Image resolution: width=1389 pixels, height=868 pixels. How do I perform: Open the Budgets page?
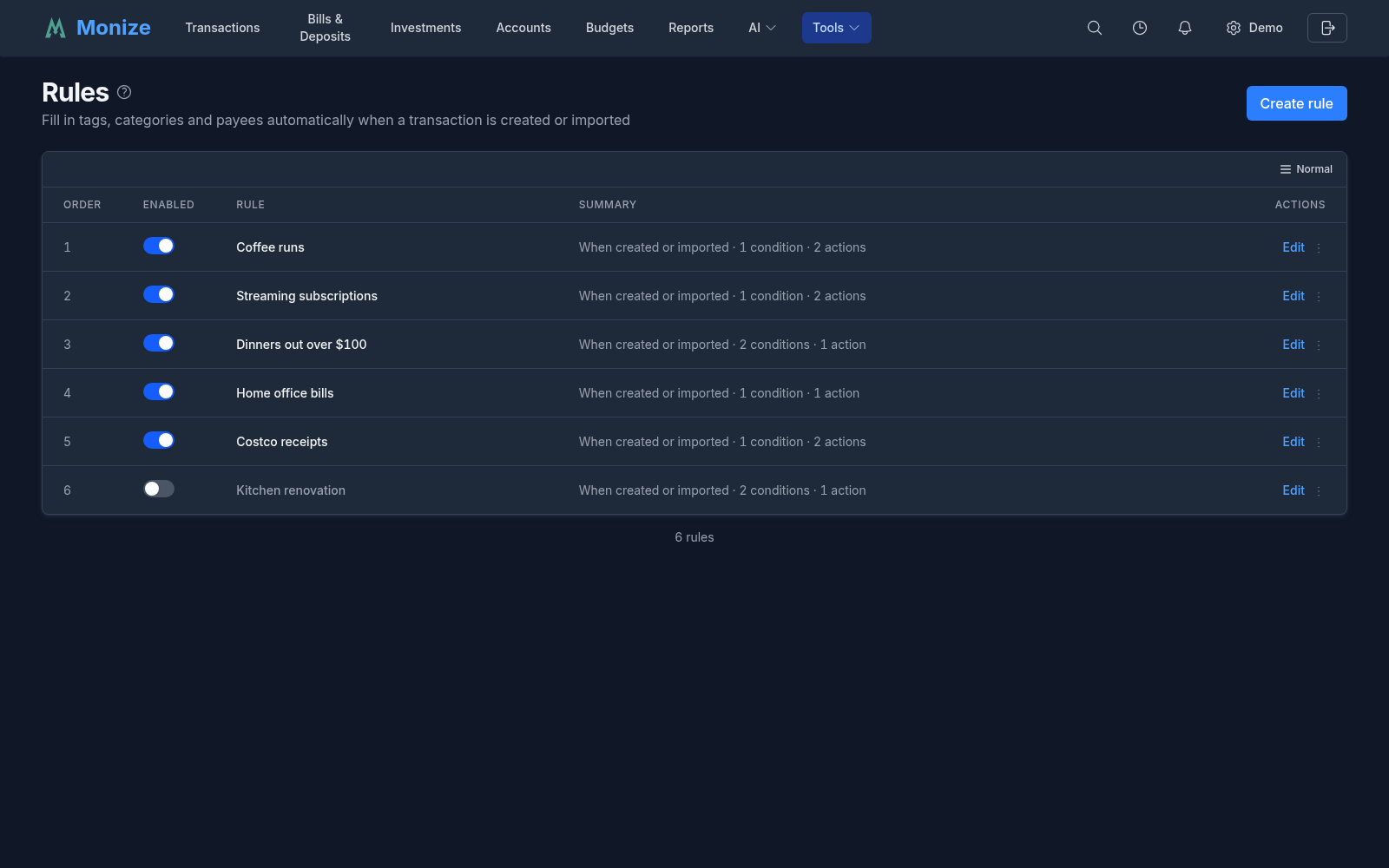609,28
